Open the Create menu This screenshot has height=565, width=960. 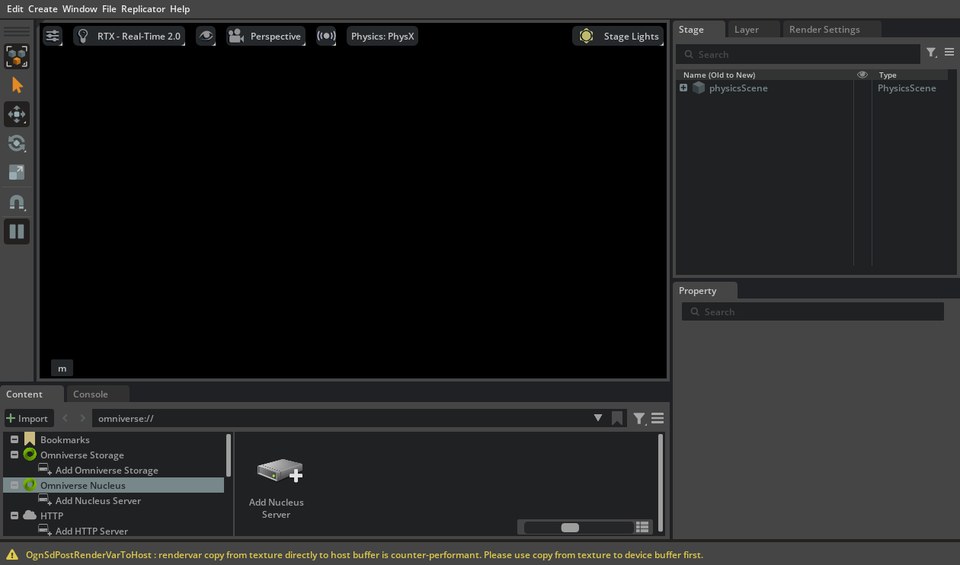43,9
